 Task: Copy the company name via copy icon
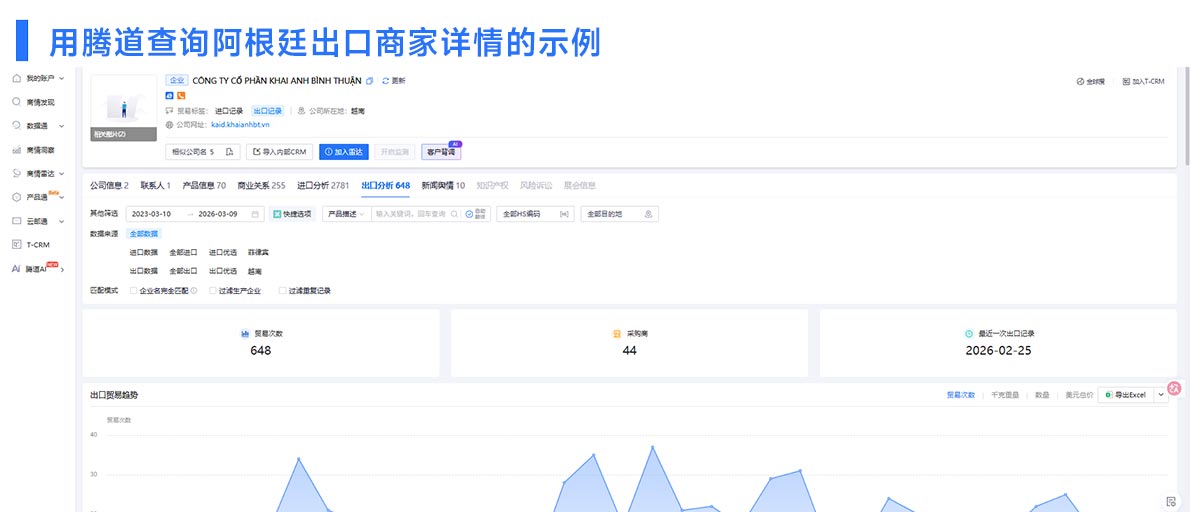click(x=370, y=80)
